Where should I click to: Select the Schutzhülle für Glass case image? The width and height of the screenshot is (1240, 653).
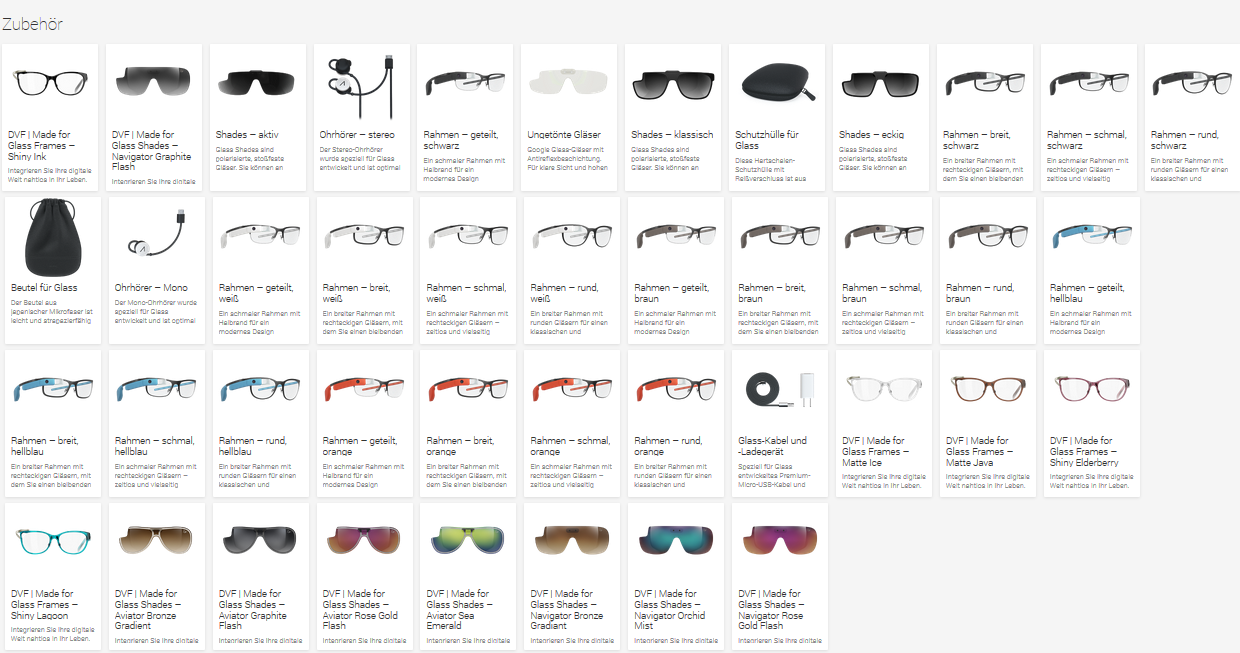click(x=777, y=81)
